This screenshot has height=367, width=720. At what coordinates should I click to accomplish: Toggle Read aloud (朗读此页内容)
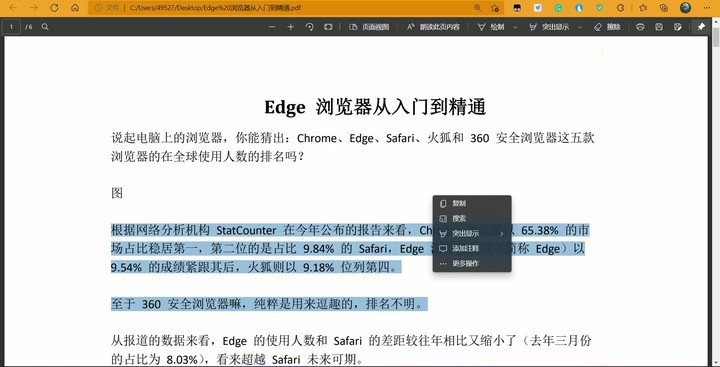pyautogui.click(x=433, y=27)
